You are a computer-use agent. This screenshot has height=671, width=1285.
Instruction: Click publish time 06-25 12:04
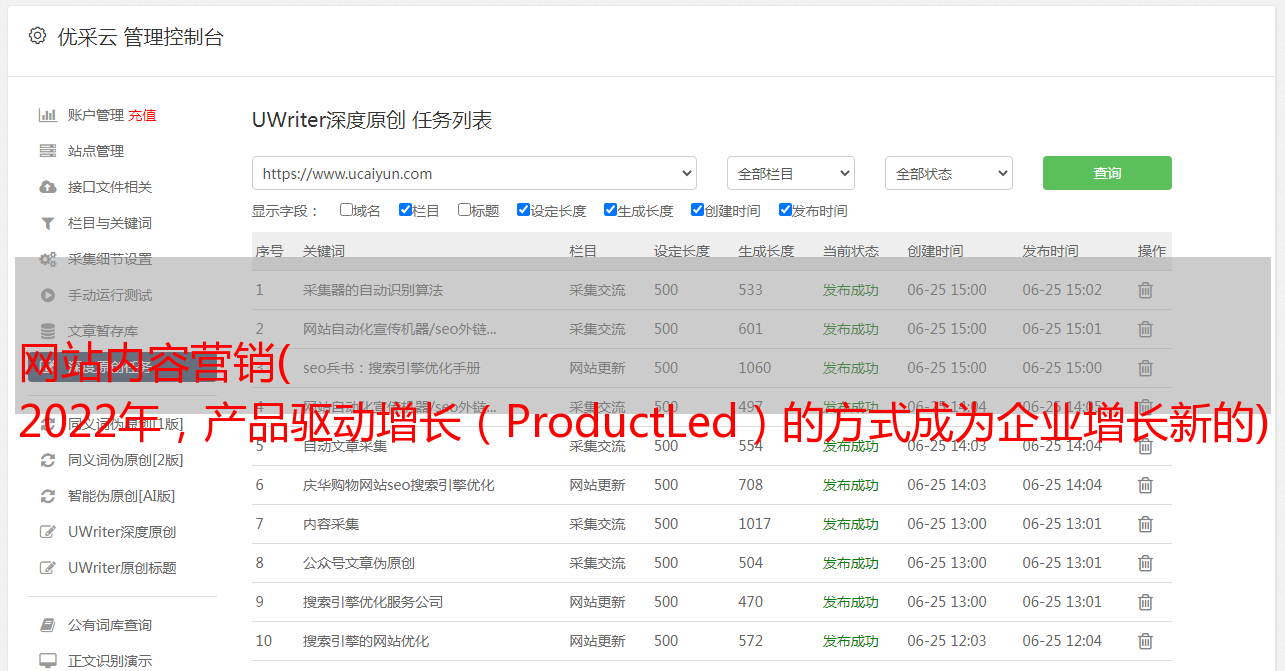click(x=1062, y=641)
